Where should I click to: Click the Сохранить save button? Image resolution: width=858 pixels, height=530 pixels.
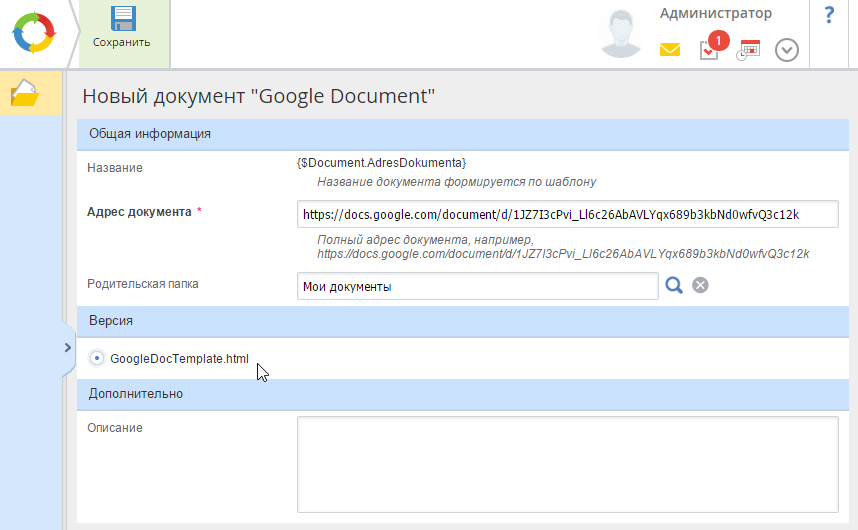click(x=122, y=29)
